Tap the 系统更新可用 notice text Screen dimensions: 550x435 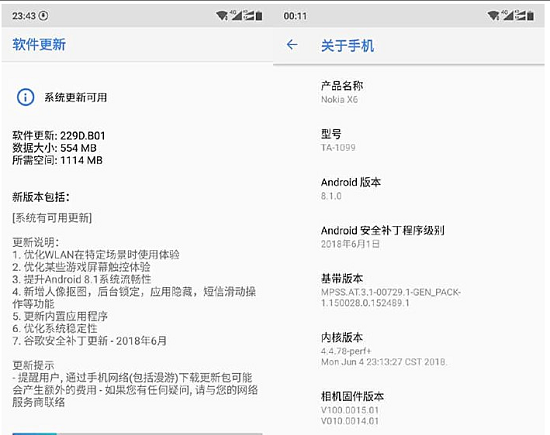pyautogui.click(x=75, y=97)
